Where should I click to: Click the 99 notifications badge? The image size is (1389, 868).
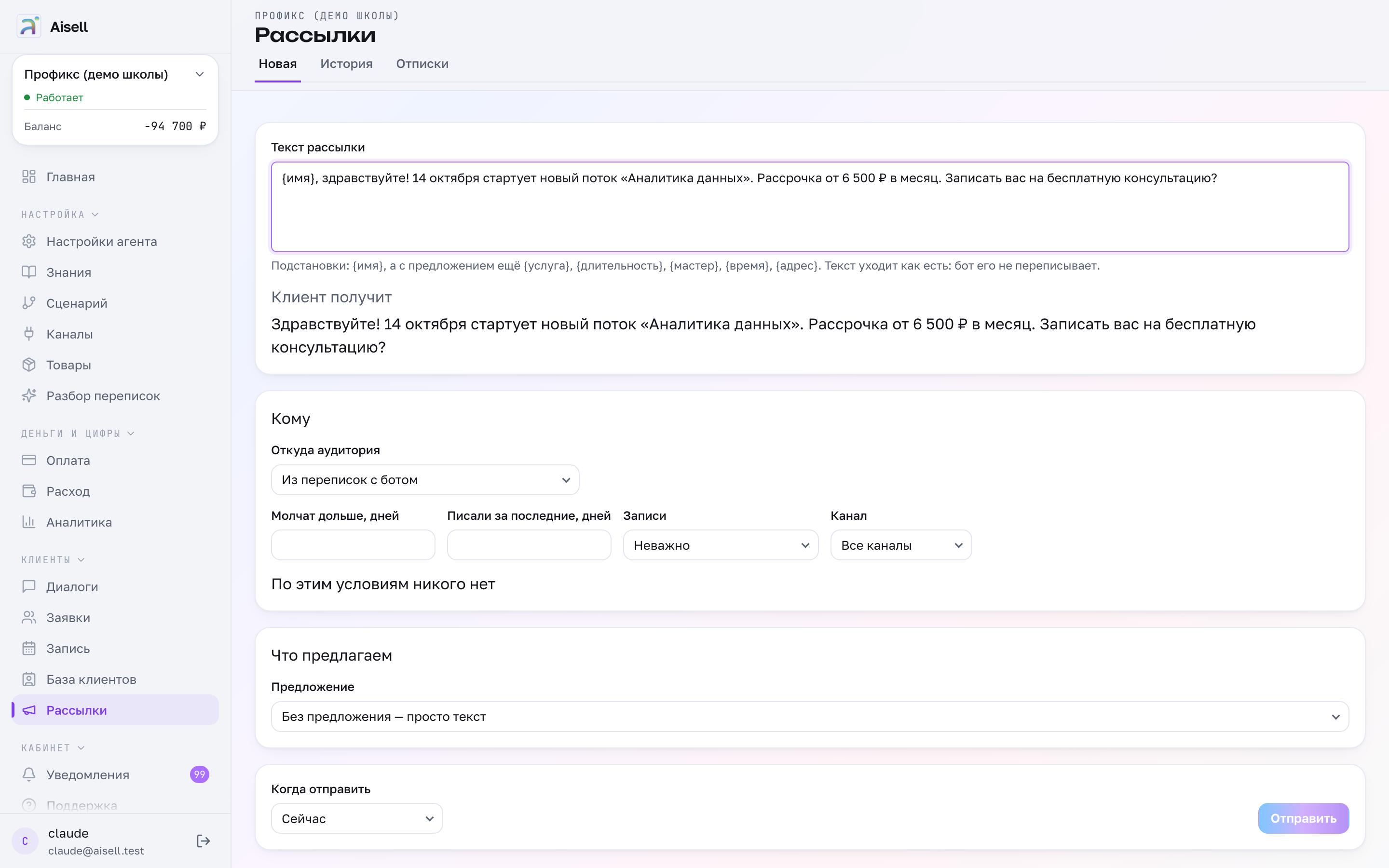199,774
